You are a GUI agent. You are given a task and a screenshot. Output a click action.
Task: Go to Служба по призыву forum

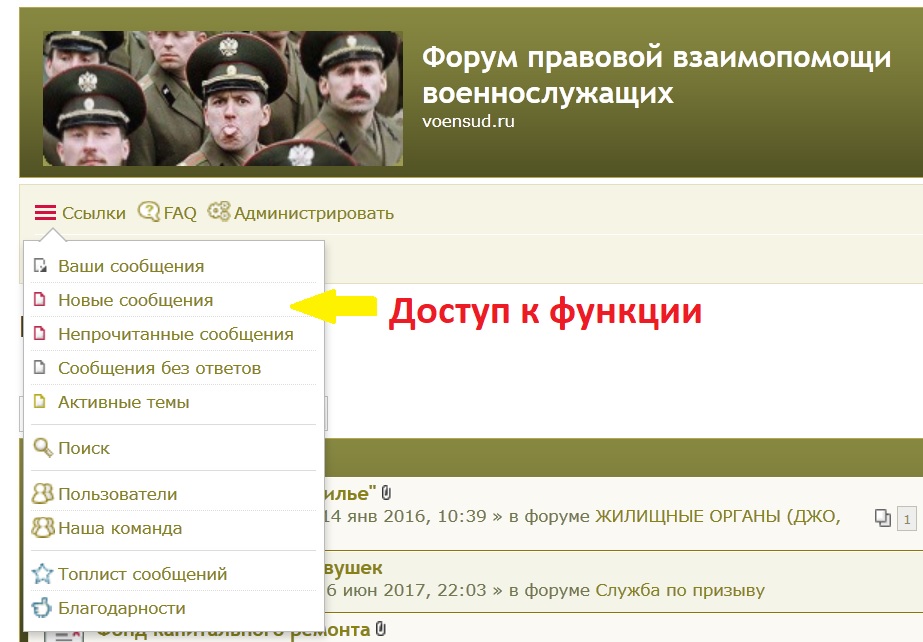point(680,590)
